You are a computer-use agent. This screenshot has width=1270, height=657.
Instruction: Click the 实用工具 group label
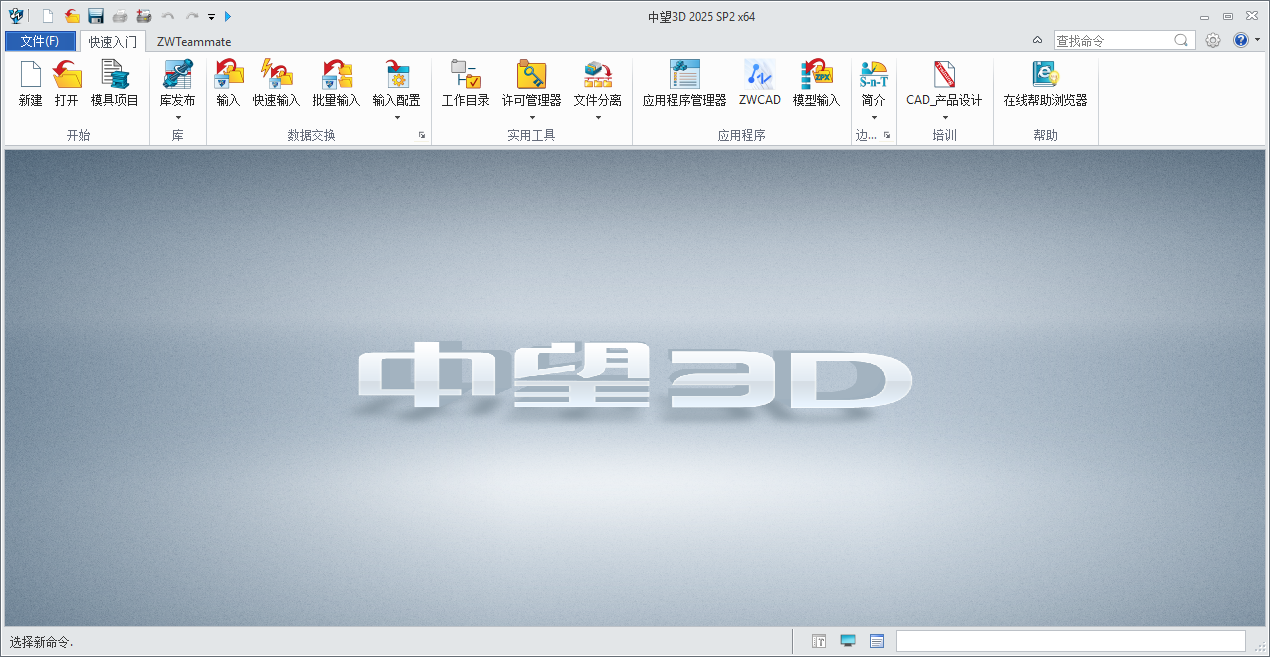coord(531,135)
